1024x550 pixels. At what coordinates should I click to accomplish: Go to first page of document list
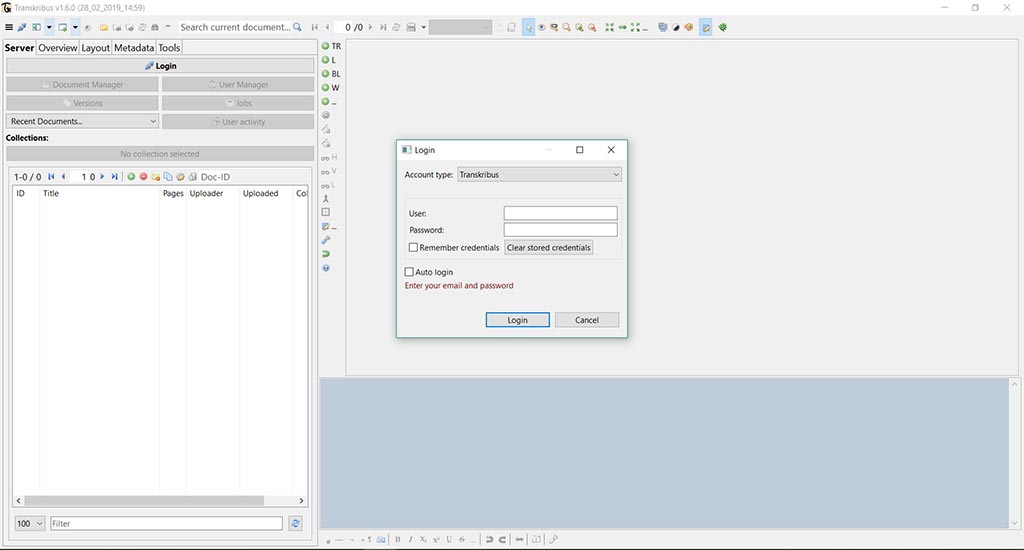pos(52,177)
